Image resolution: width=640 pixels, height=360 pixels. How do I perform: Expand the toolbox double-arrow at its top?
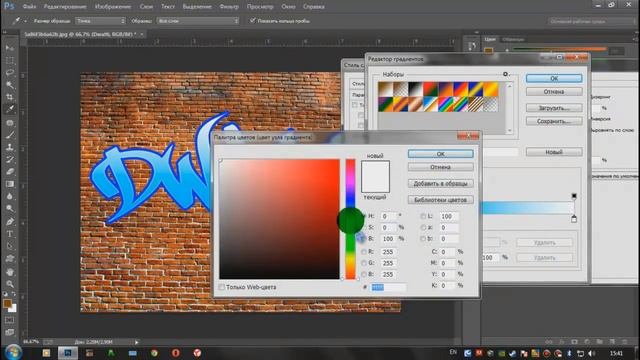(x=5, y=33)
